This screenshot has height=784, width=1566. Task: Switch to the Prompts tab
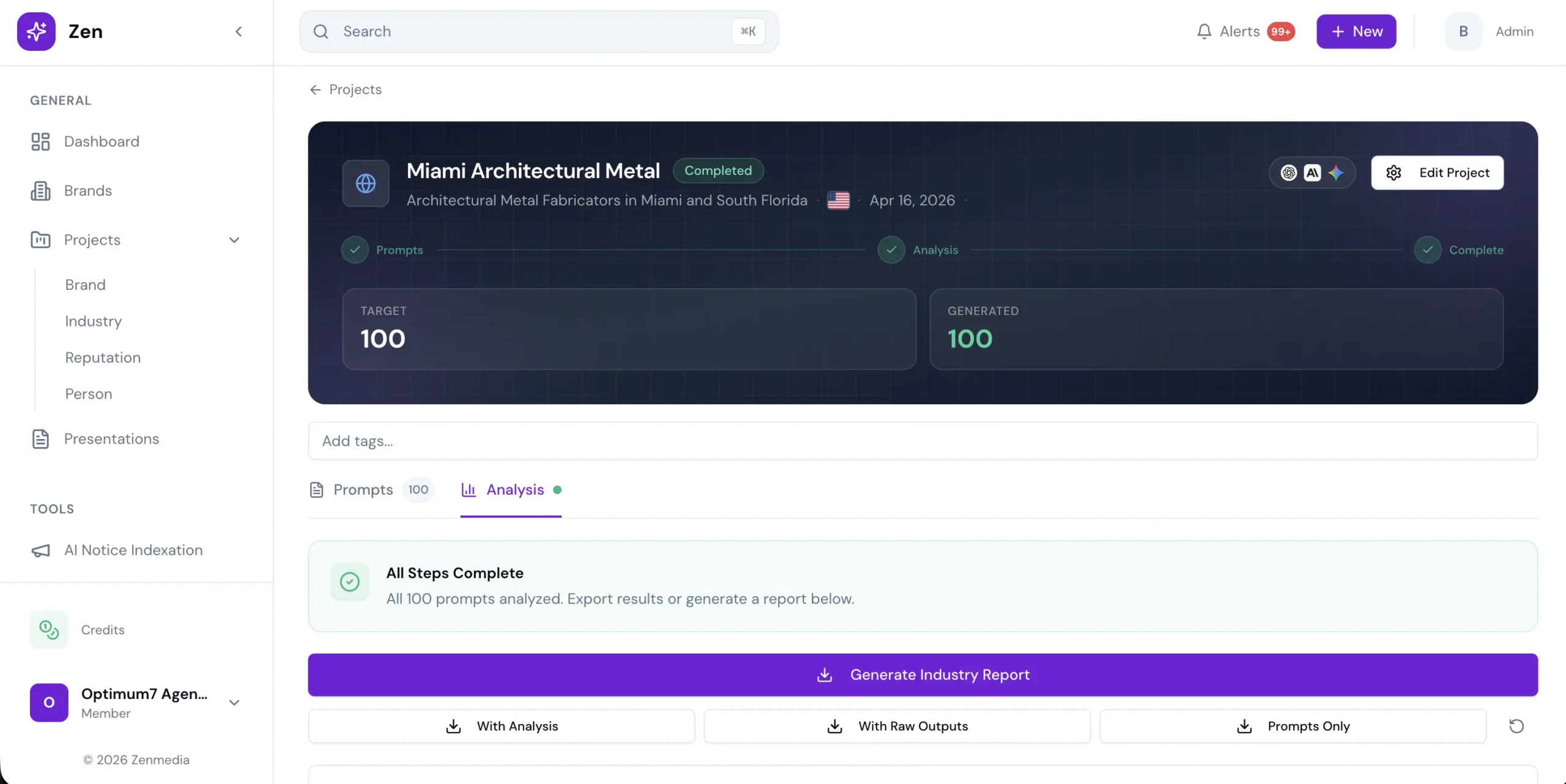pyautogui.click(x=371, y=490)
